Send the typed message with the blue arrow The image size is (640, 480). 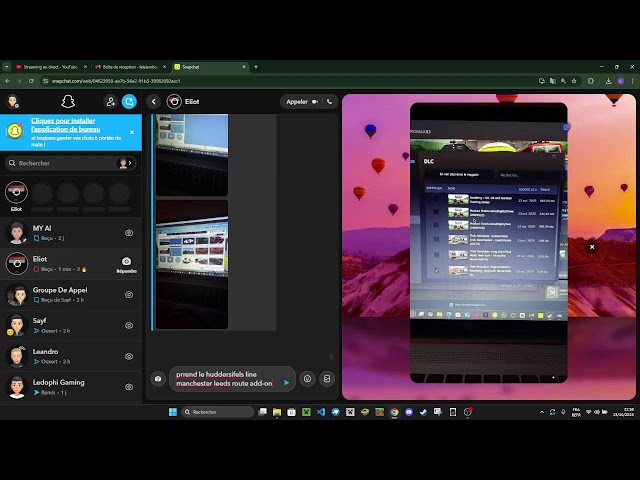[x=286, y=382]
